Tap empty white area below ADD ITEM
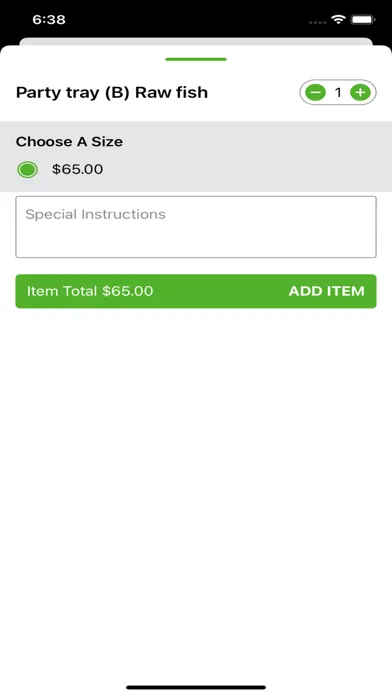392x696 pixels. tap(196, 488)
